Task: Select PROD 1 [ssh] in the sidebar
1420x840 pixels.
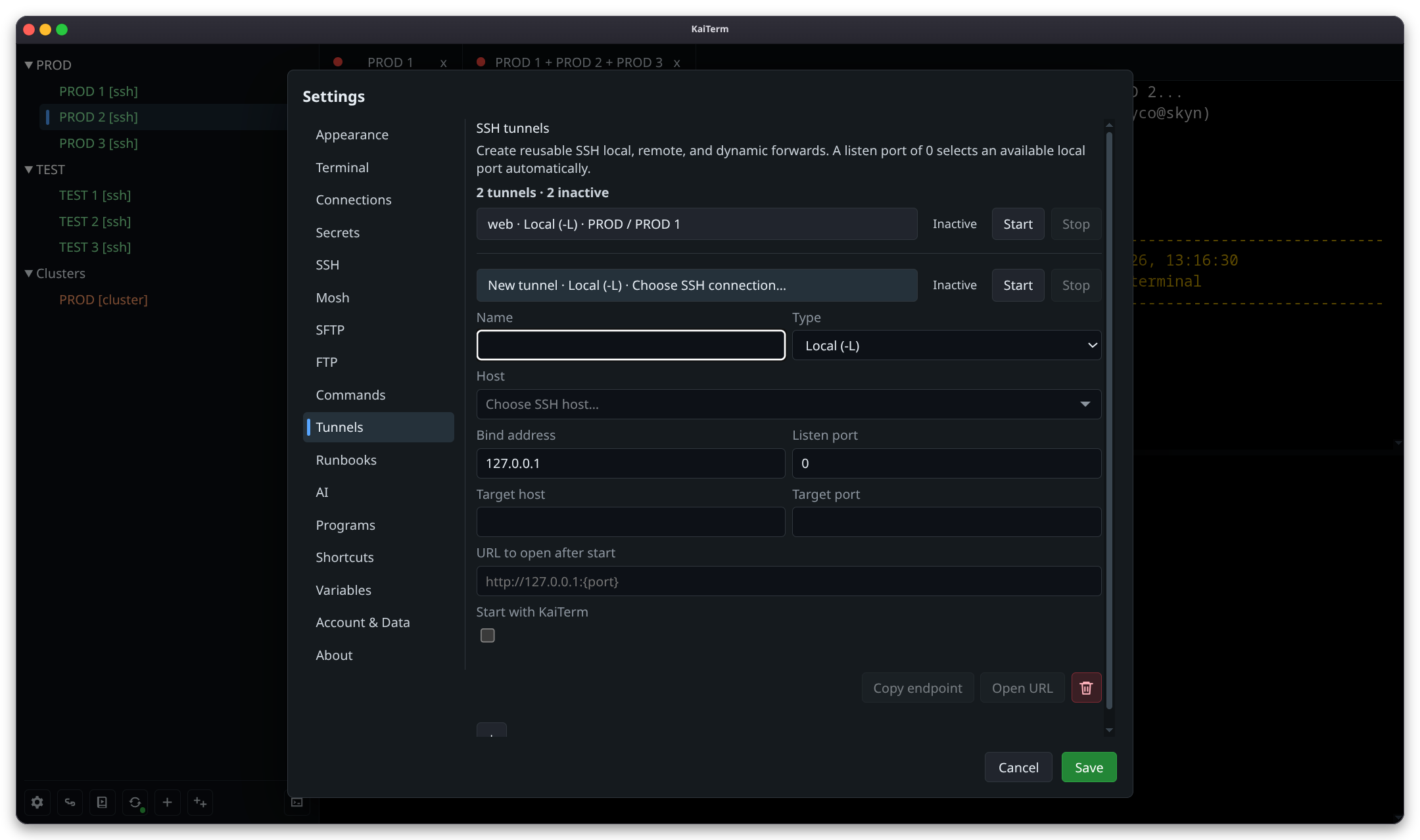Action: 98,91
